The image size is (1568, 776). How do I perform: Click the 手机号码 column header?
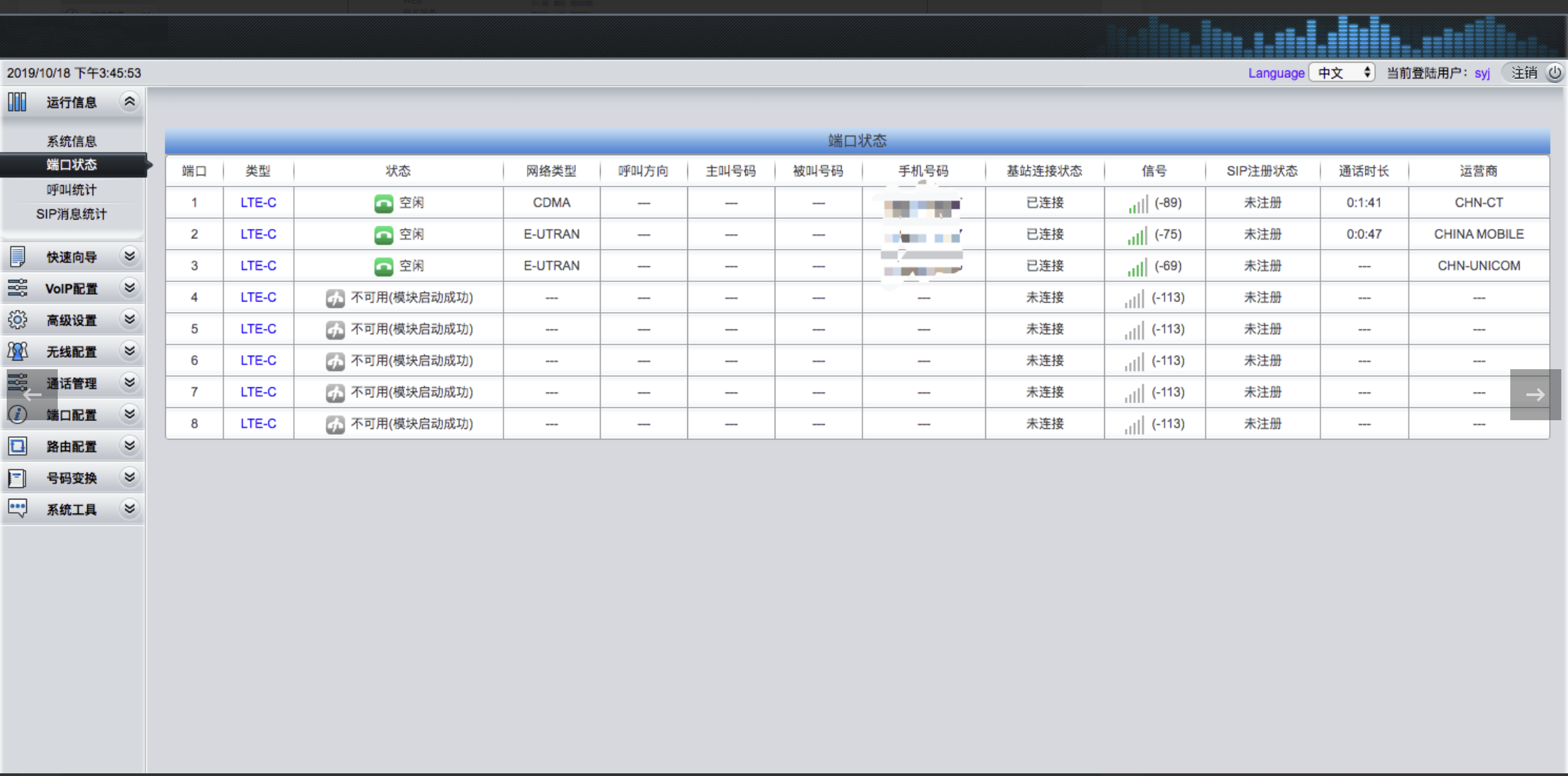point(924,171)
